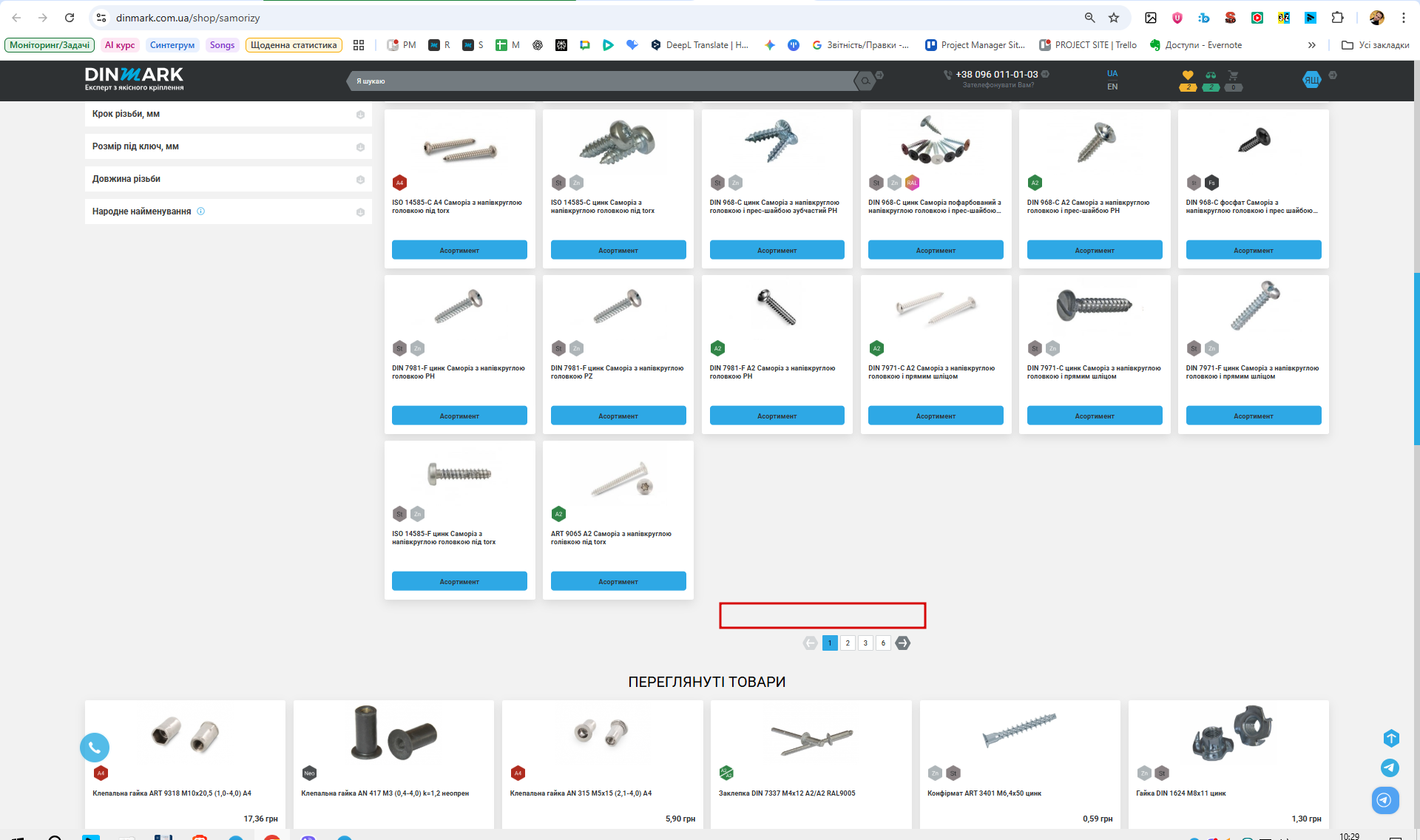Open the DIN 968-C фосфат black screw thumbnail
This screenshot has height=840, width=1420.
pos(1254,139)
